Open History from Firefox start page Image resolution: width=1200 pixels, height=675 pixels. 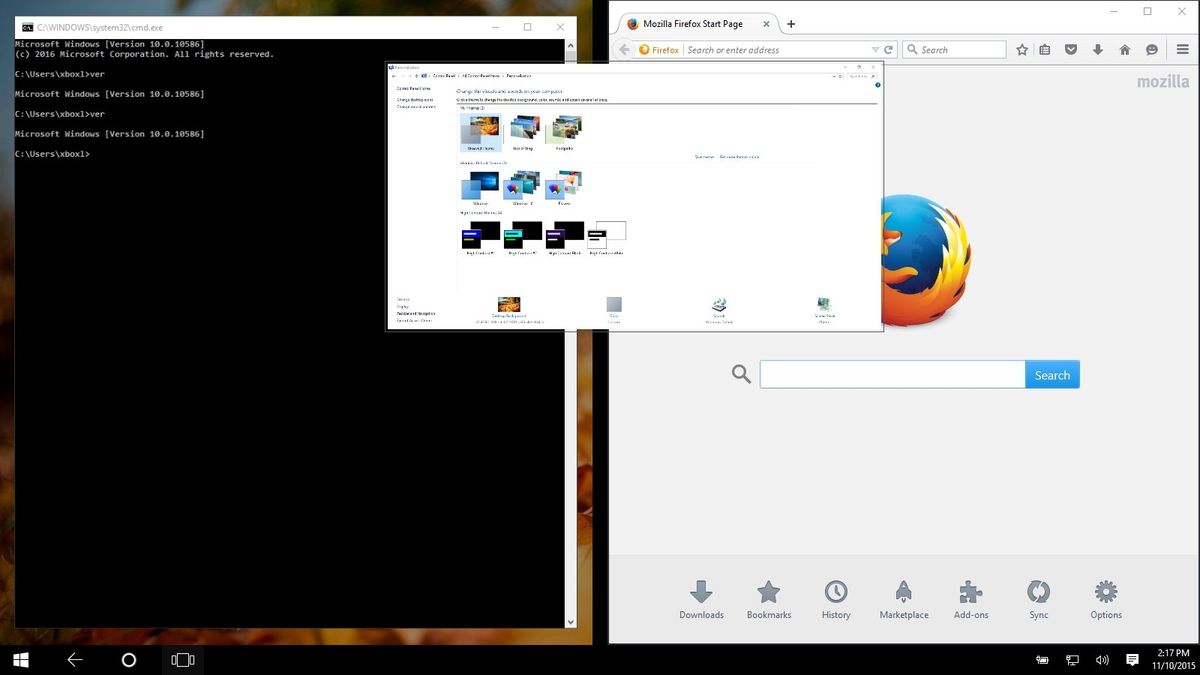coord(836,590)
